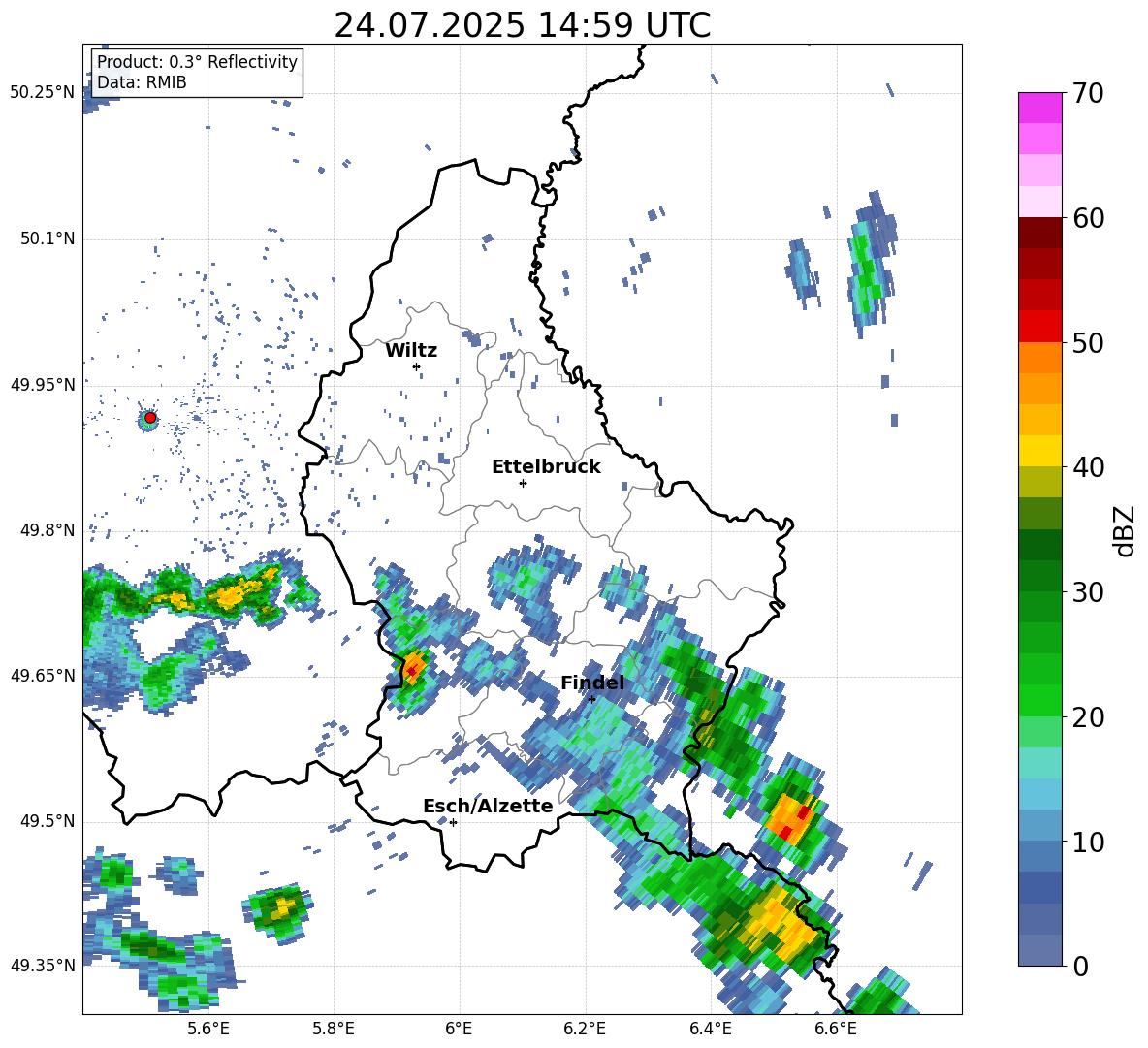Click the Ettelbruck location cross marker

pos(523,483)
